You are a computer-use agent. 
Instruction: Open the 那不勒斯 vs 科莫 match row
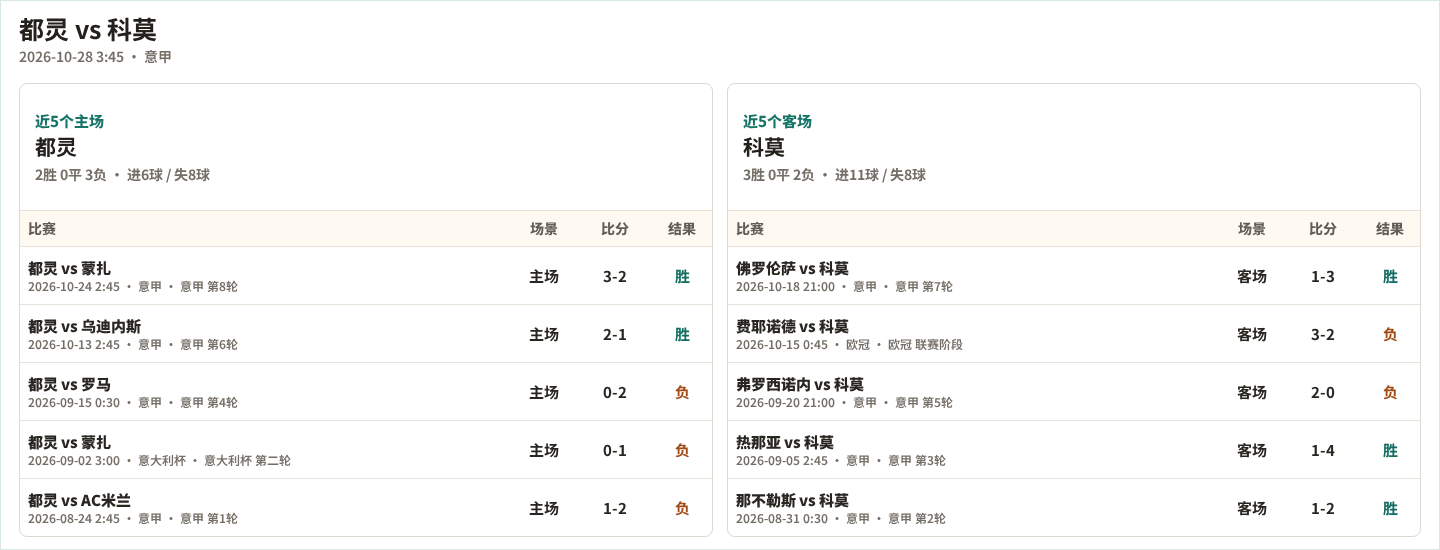click(x=1074, y=508)
